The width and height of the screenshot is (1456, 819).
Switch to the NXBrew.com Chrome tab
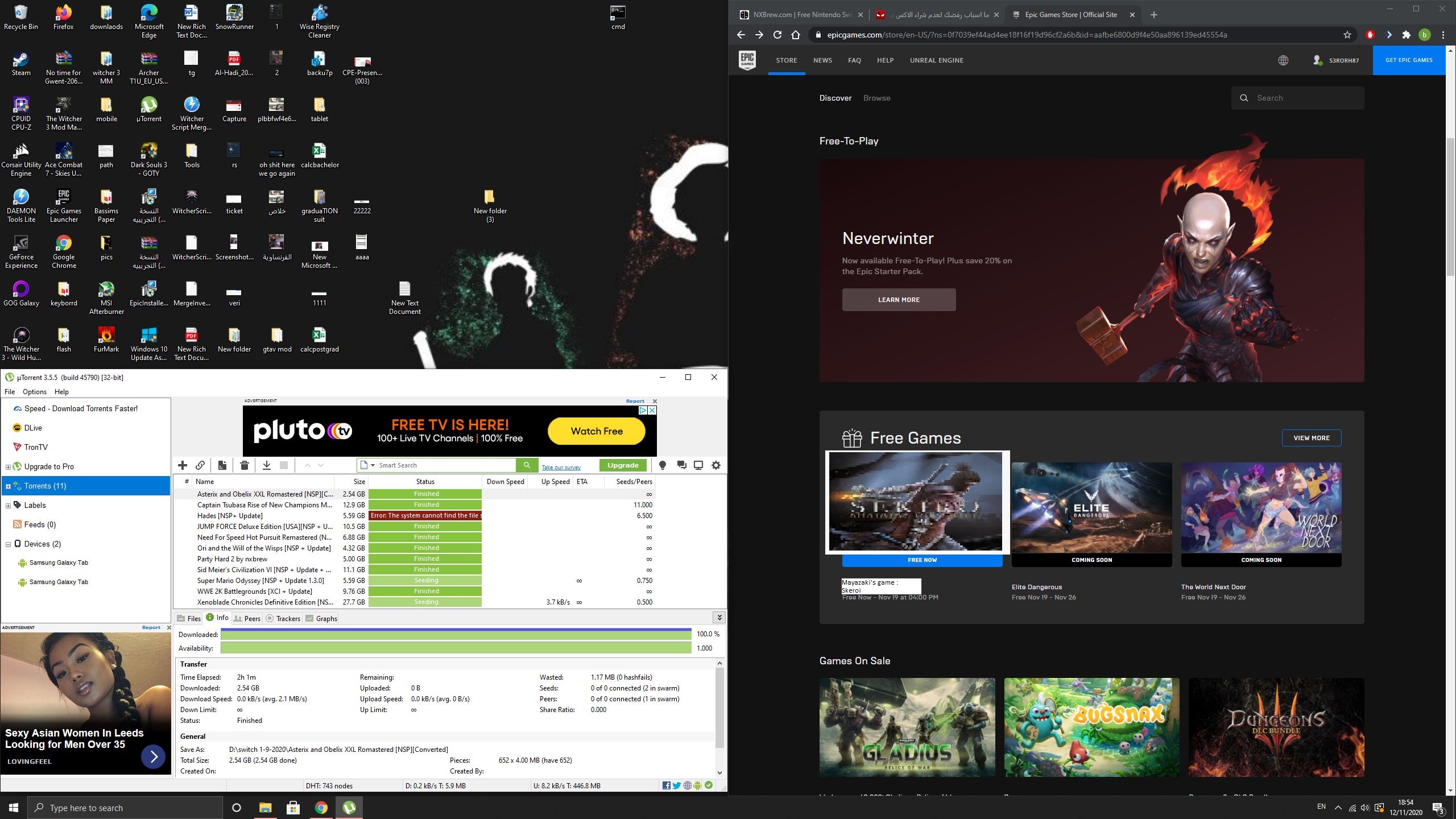click(x=801, y=15)
